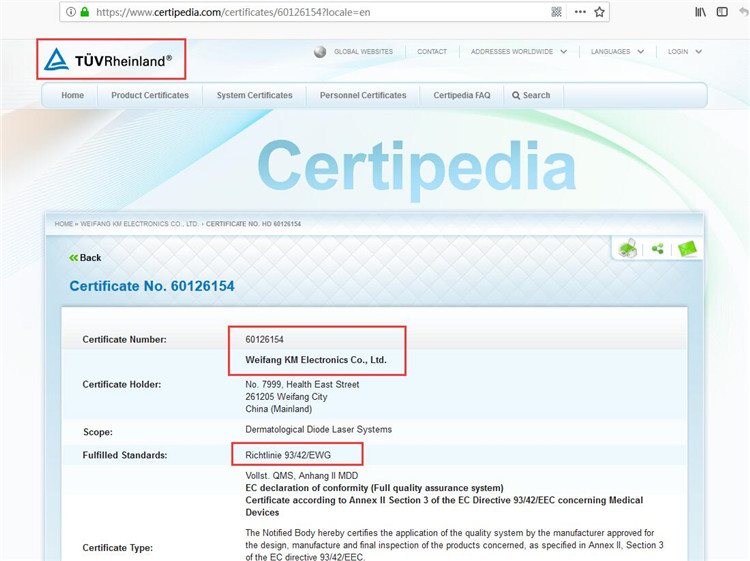Image resolution: width=750 pixels, height=561 pixels.
Task: Open the System Certificates tab
Action: (x=254, y=96)
